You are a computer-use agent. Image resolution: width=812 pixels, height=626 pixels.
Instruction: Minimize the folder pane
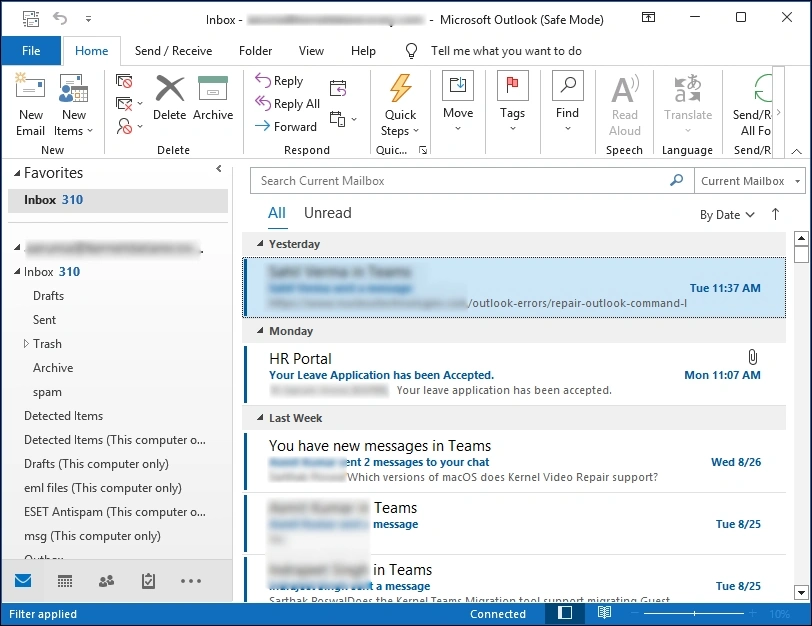(219, 169)
